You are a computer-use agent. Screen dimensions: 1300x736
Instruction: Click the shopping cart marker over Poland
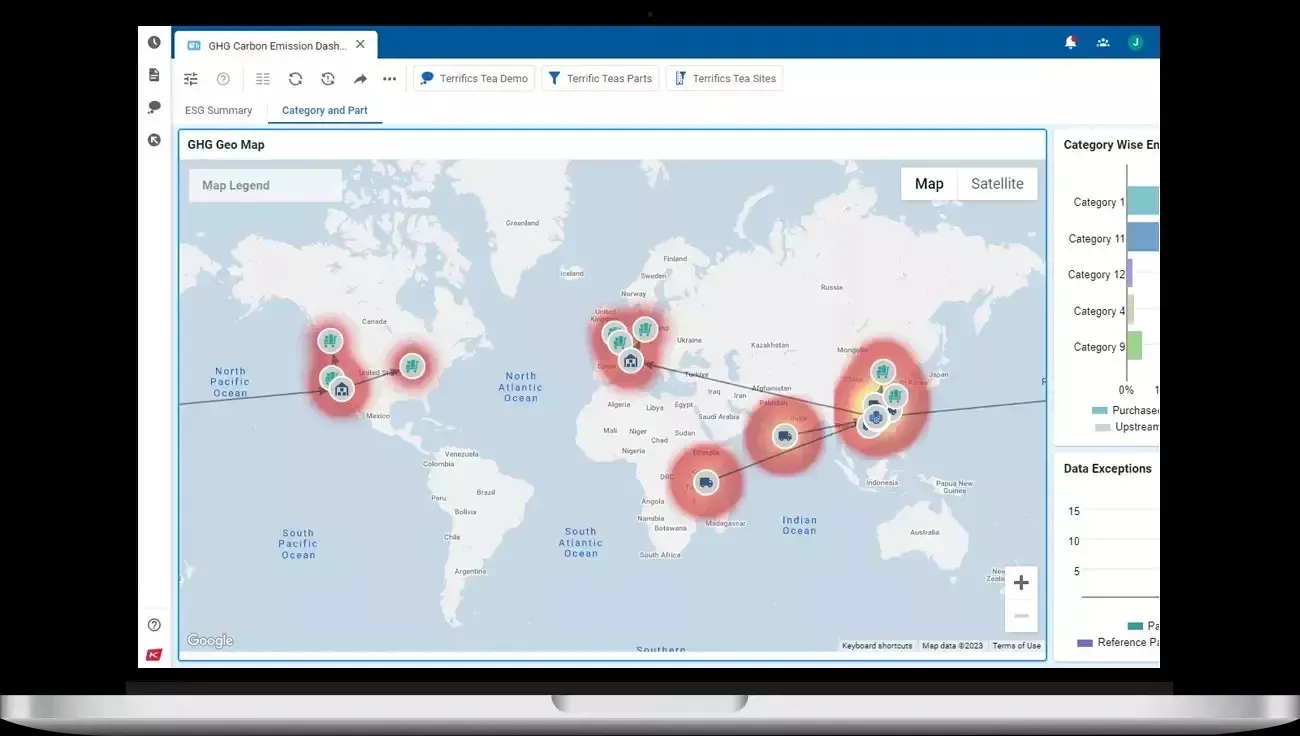[645, 328]
